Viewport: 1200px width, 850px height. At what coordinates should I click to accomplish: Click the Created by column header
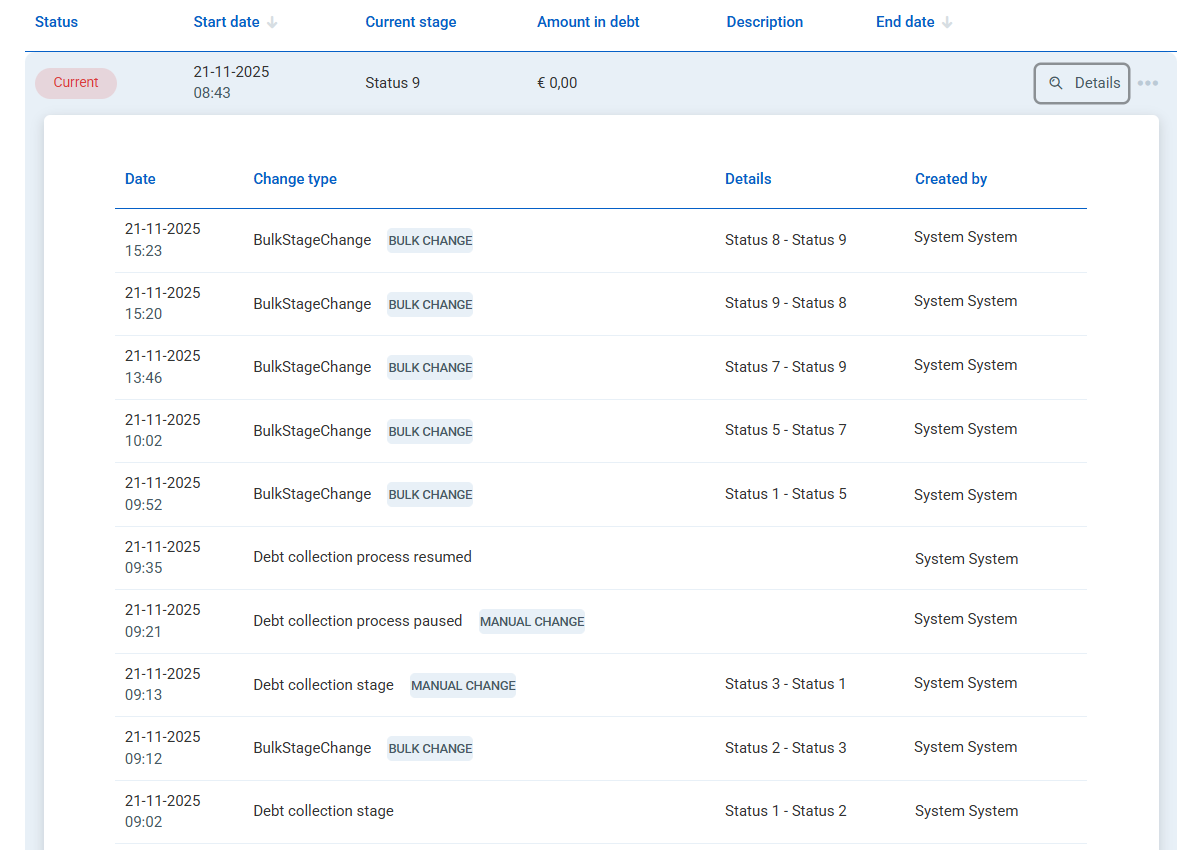coord(950,179)
